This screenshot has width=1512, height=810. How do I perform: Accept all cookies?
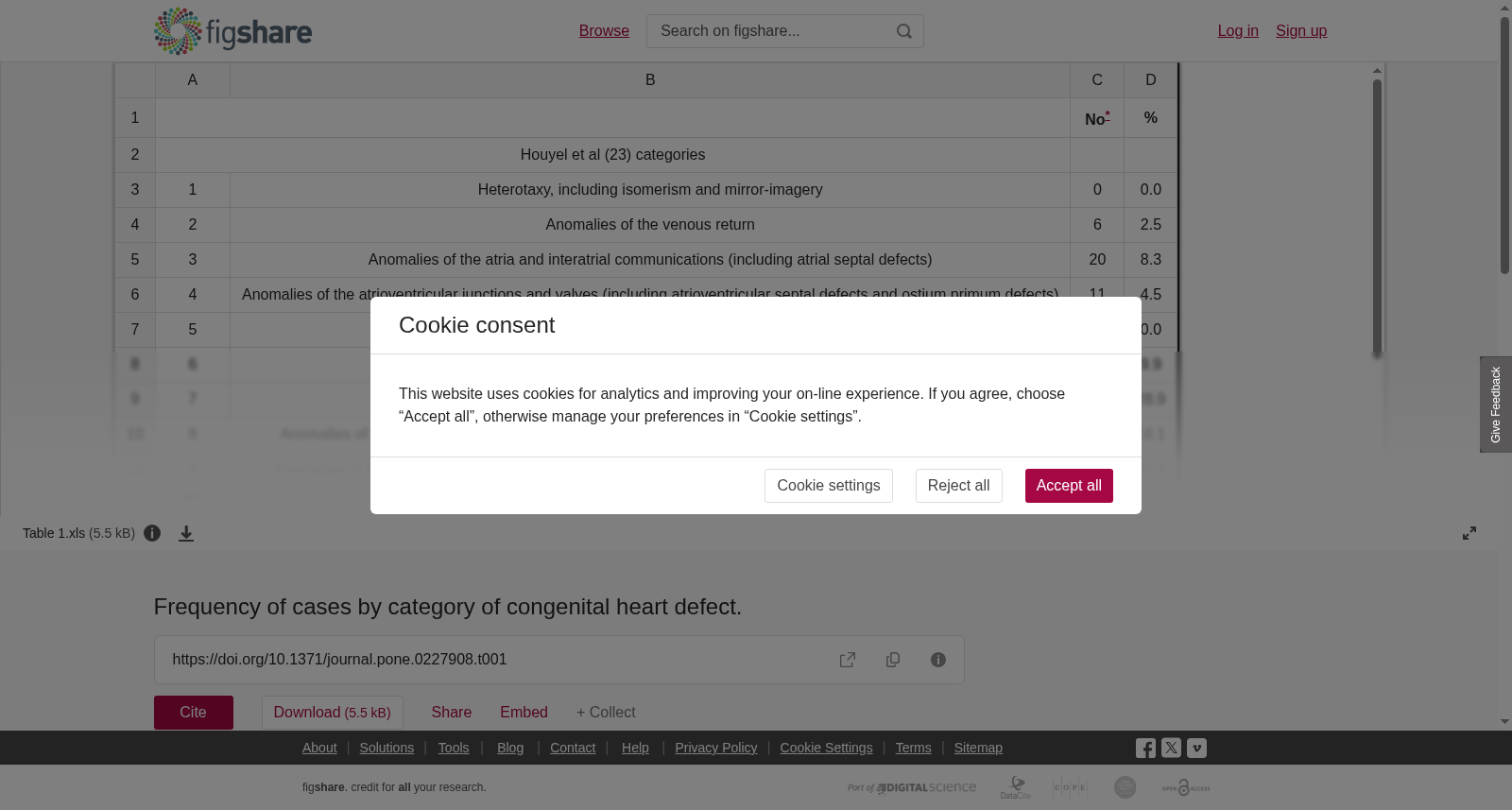1069,486
